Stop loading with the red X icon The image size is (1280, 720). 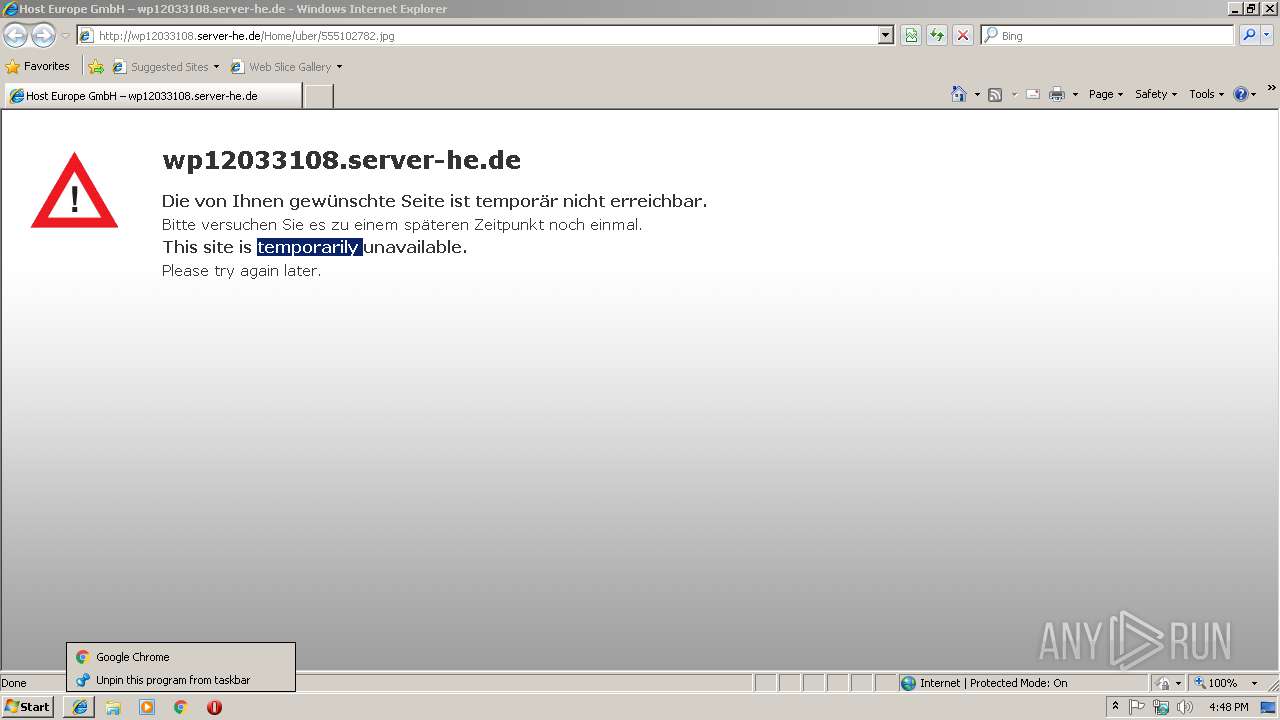[x=963, y=36]
